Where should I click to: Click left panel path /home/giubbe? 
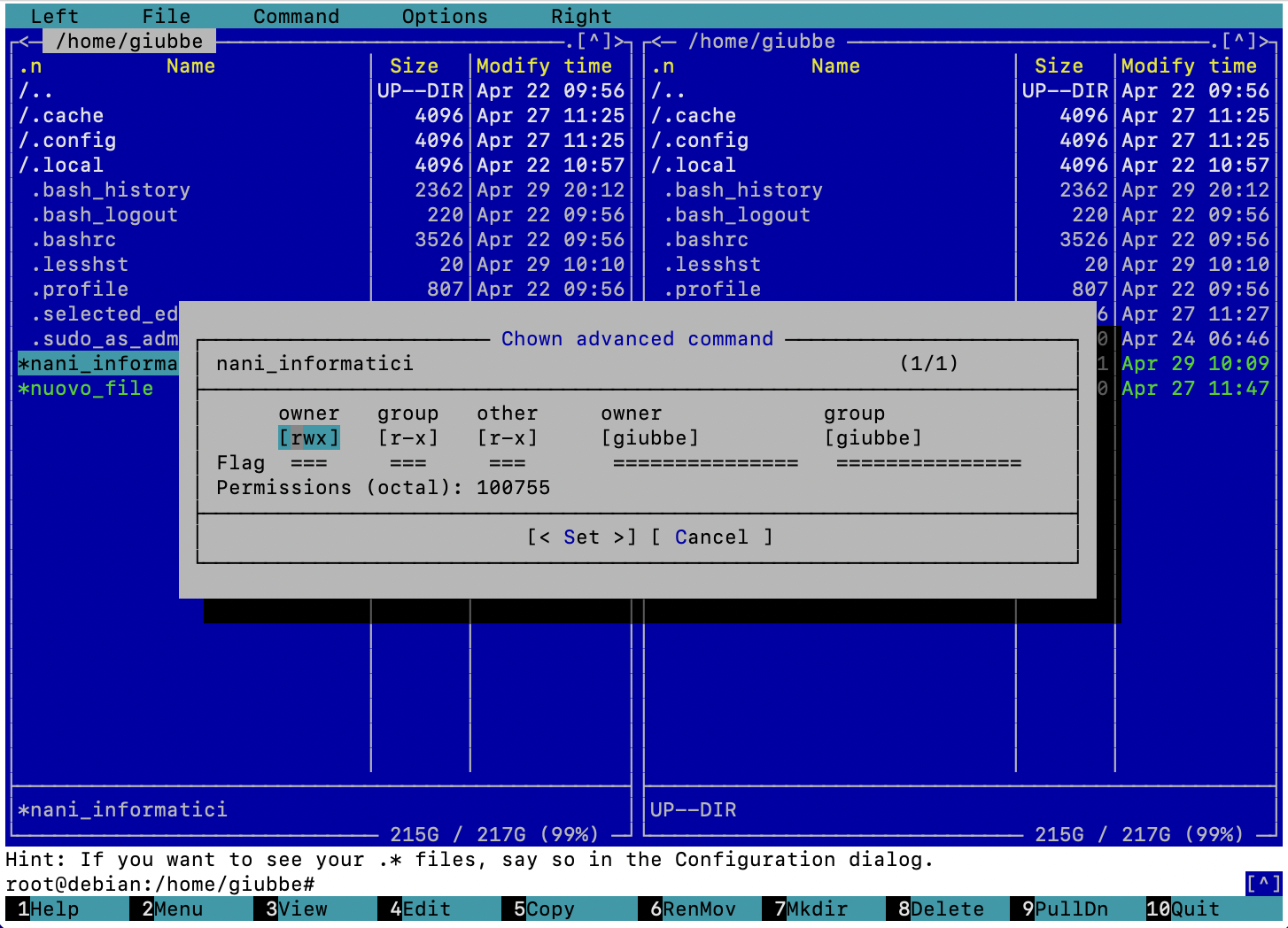pos(129,41)
